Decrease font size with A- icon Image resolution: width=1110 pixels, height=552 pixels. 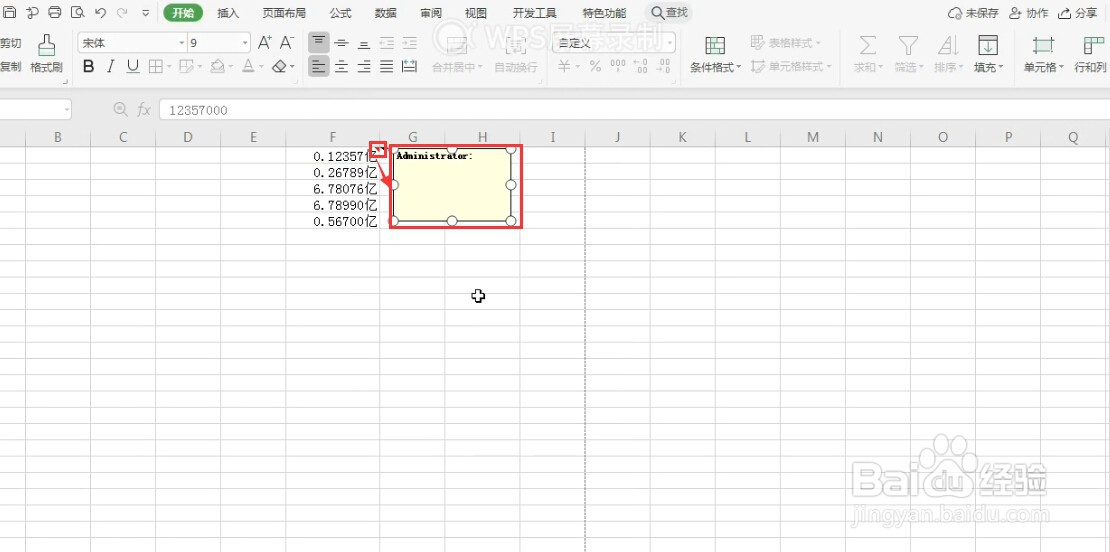click(x=287, y=42)
